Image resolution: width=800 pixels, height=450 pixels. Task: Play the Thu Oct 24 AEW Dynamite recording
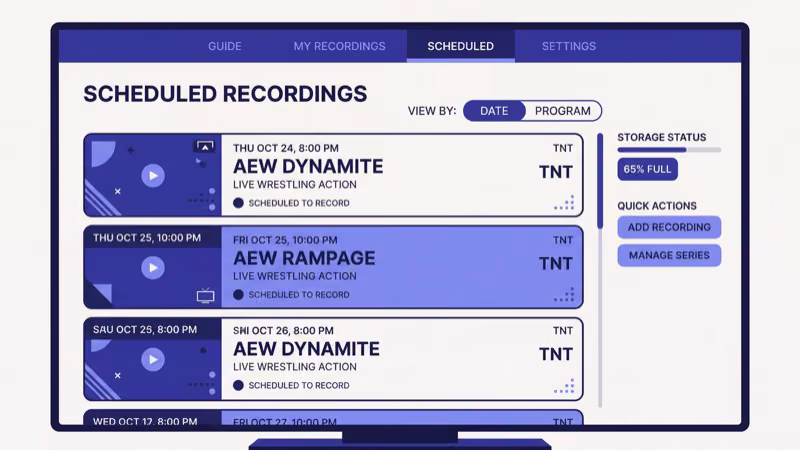coord(153,176)
